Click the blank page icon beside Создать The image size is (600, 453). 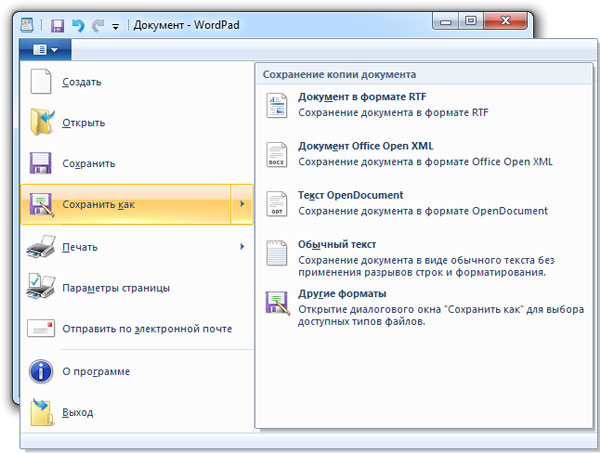[x=41, y=81]
